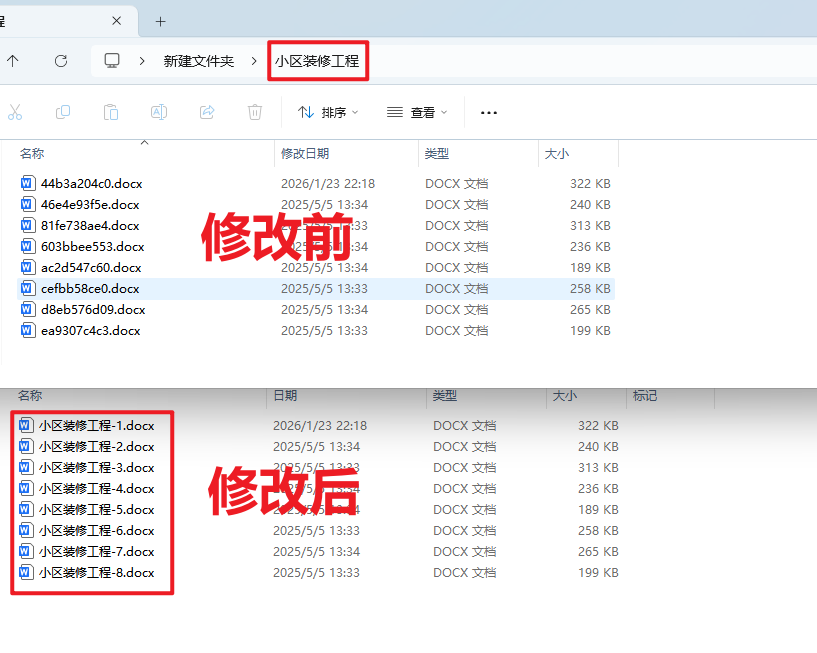The width and height of the screenshot is (817, 653).
Task: Navigate to 新建文件夹 via the breadcrumb
Action: tap(199, 60)
